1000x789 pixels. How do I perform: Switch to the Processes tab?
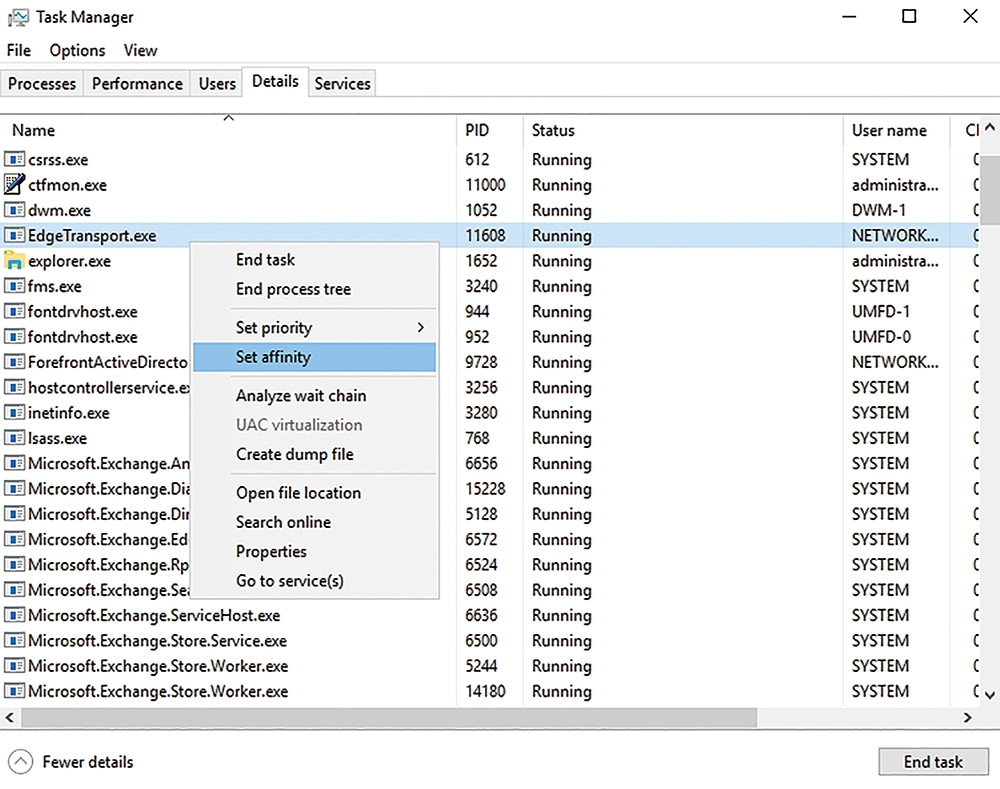coord(42,84)
